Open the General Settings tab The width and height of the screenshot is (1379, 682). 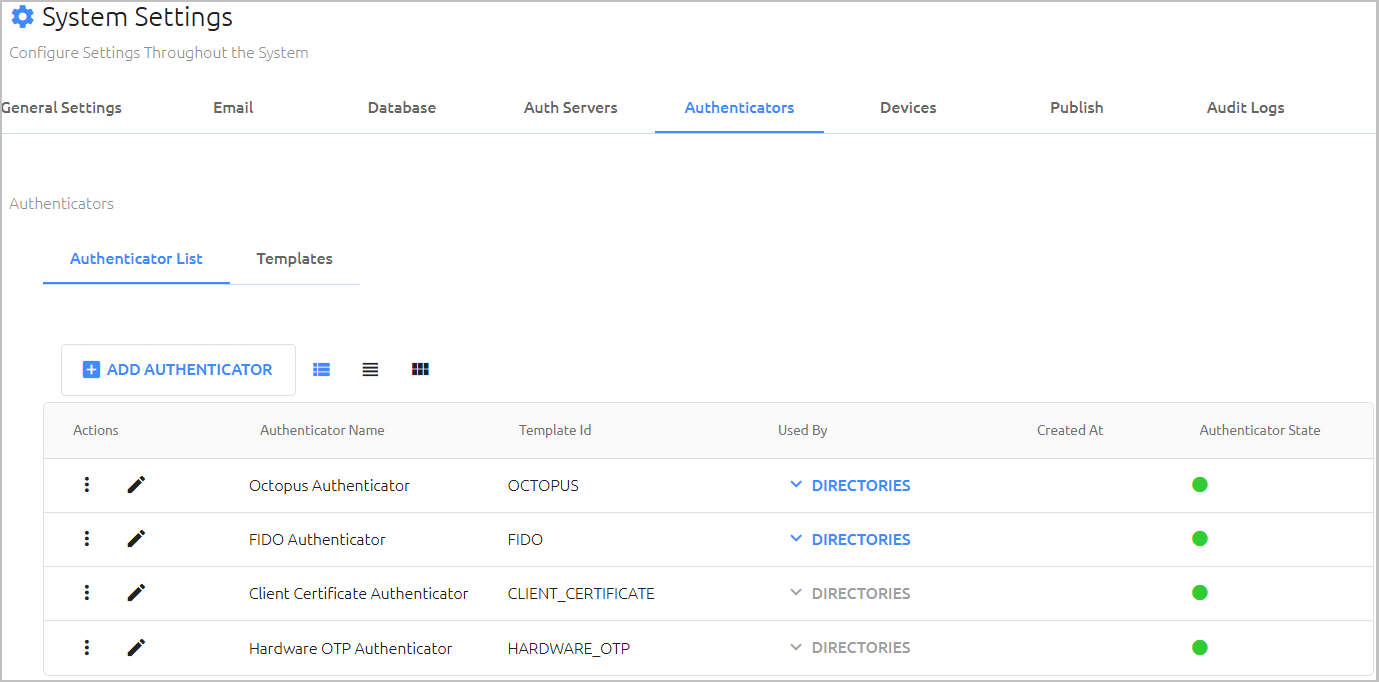coord(62,108)
